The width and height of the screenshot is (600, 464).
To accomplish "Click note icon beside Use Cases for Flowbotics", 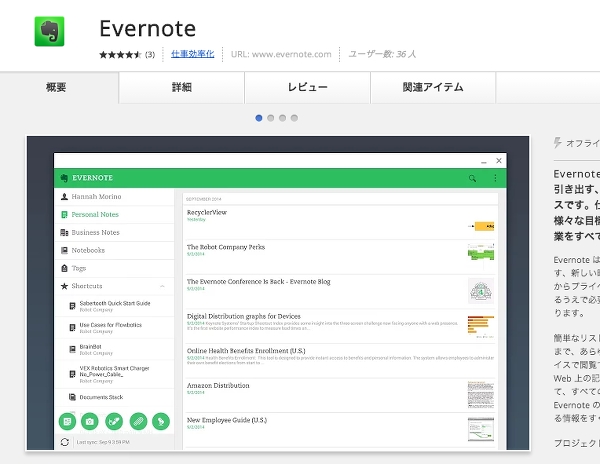I will pos(72,328).
